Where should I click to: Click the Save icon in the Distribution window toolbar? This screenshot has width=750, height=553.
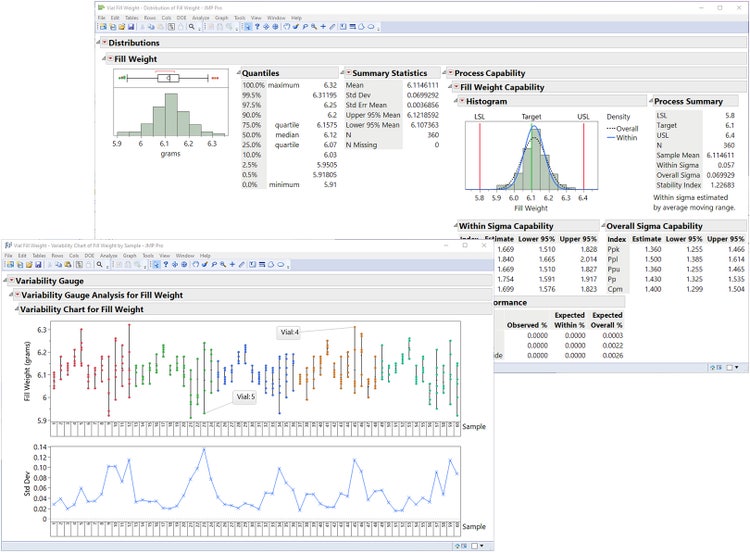pos(130,27)
